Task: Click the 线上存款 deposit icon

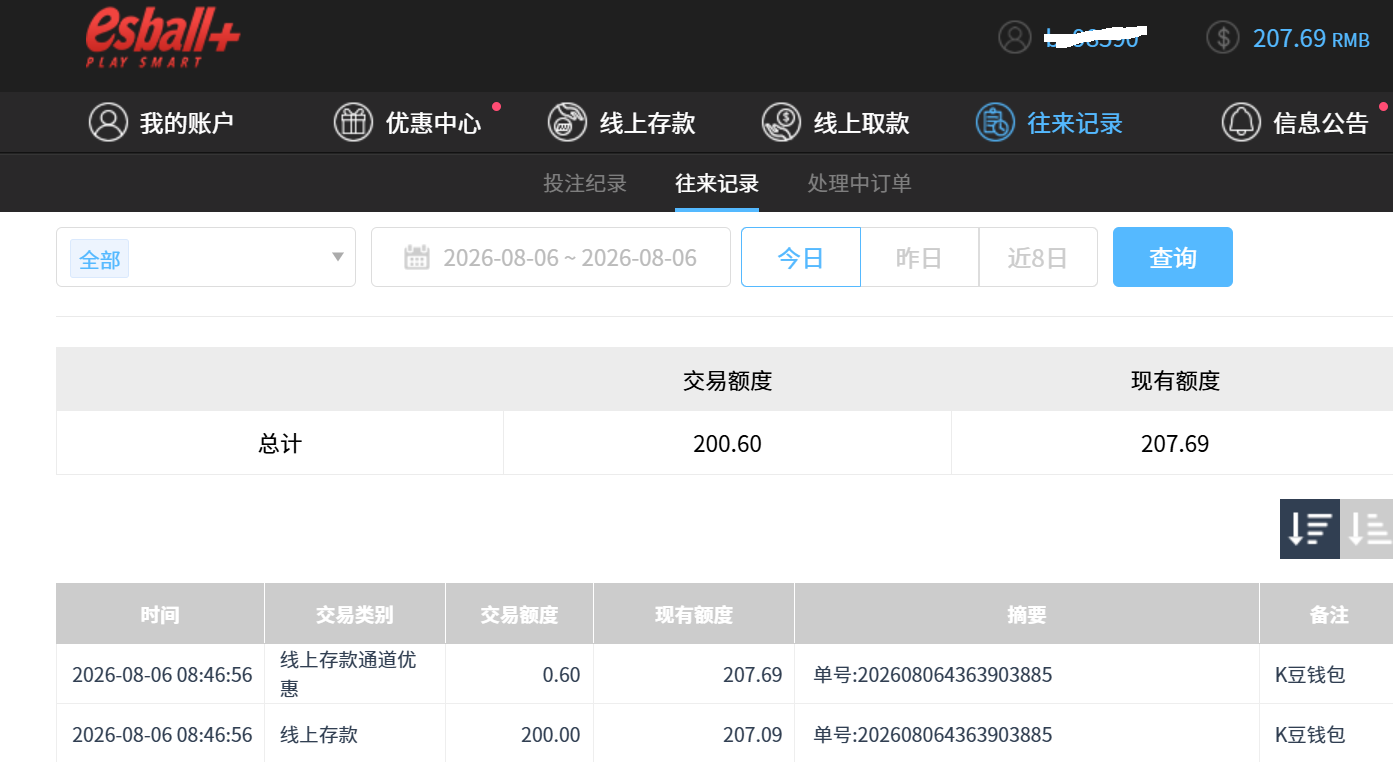Action: tap(567, 122)
